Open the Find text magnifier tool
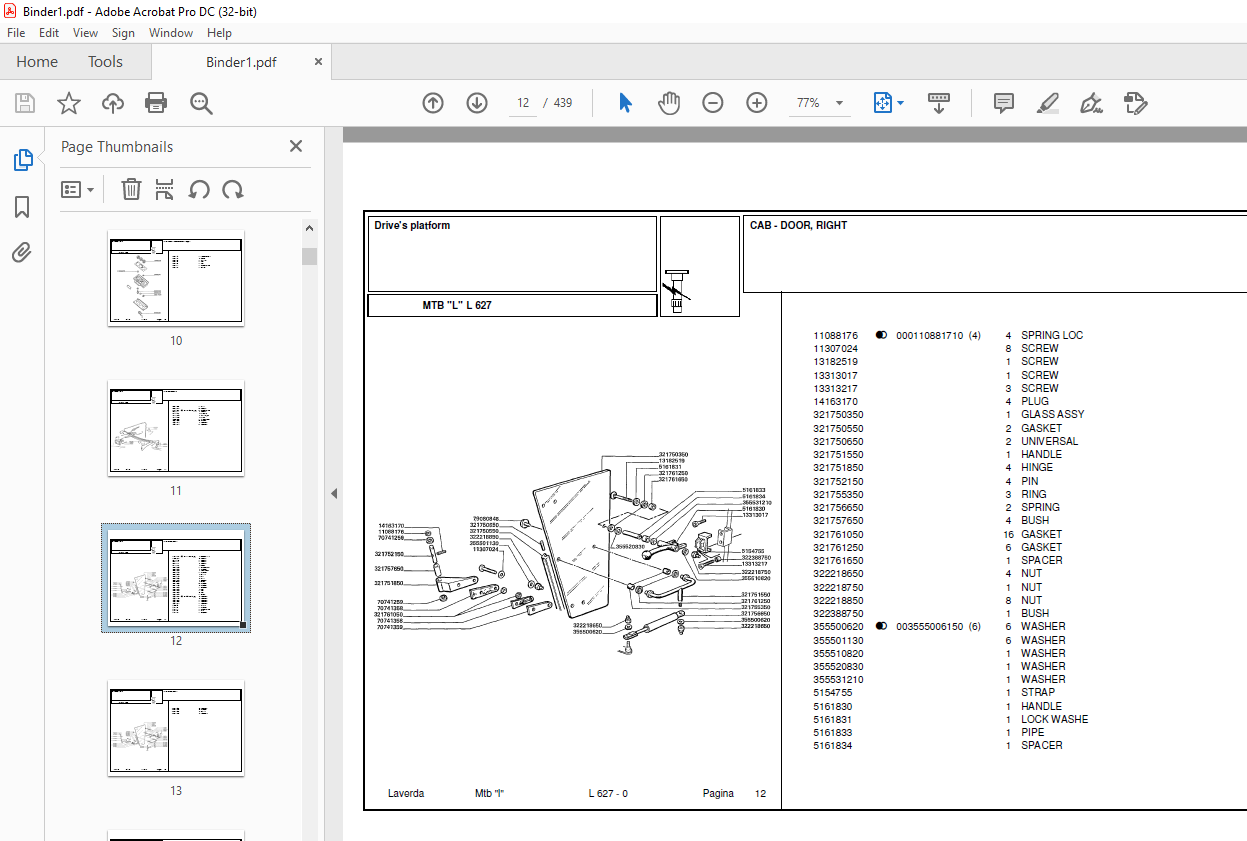The height and width of the screenshot is (841, 1247). 201,103
